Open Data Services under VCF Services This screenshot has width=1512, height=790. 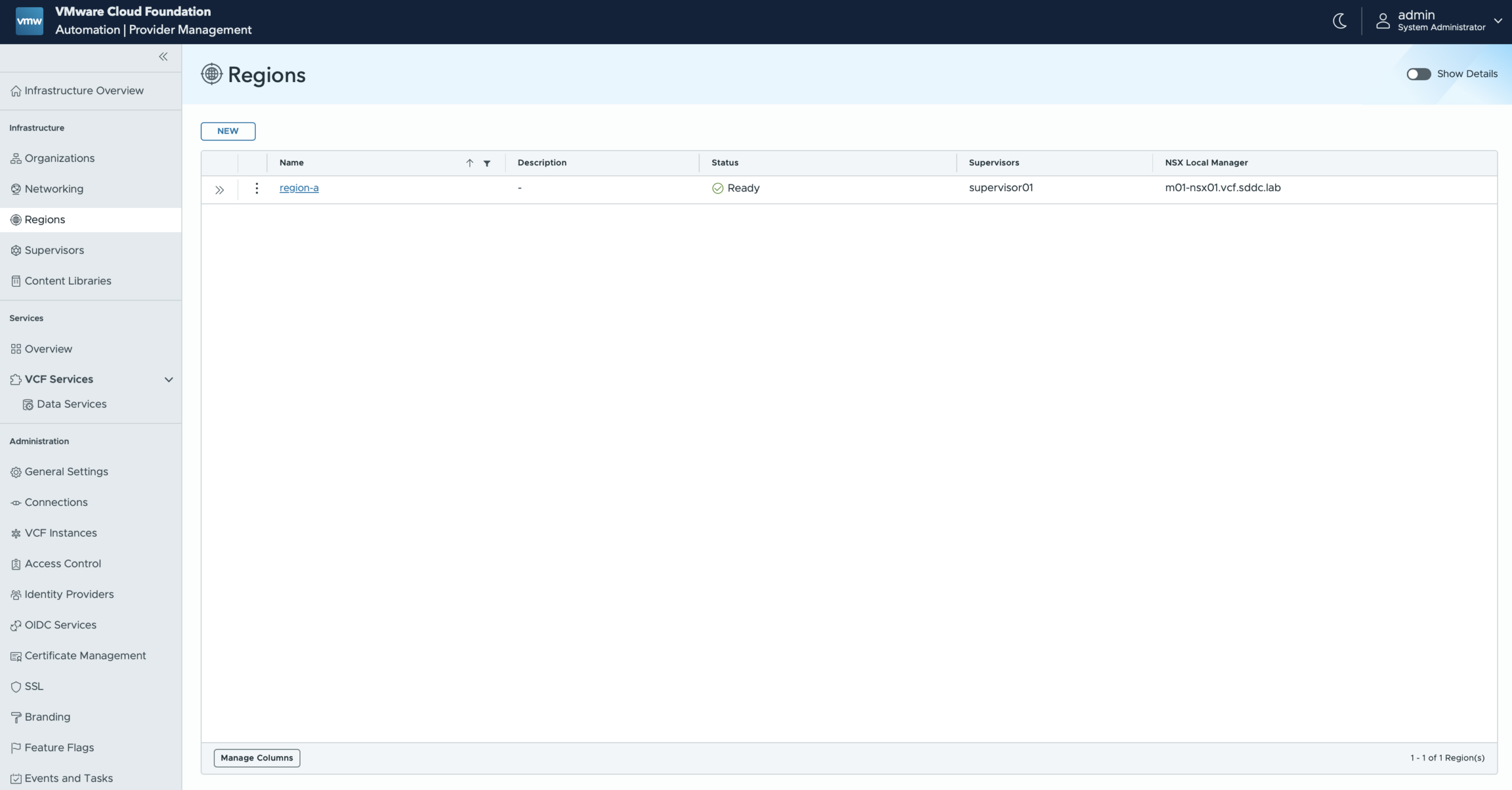pyautogui.click(x=71, y=404)
